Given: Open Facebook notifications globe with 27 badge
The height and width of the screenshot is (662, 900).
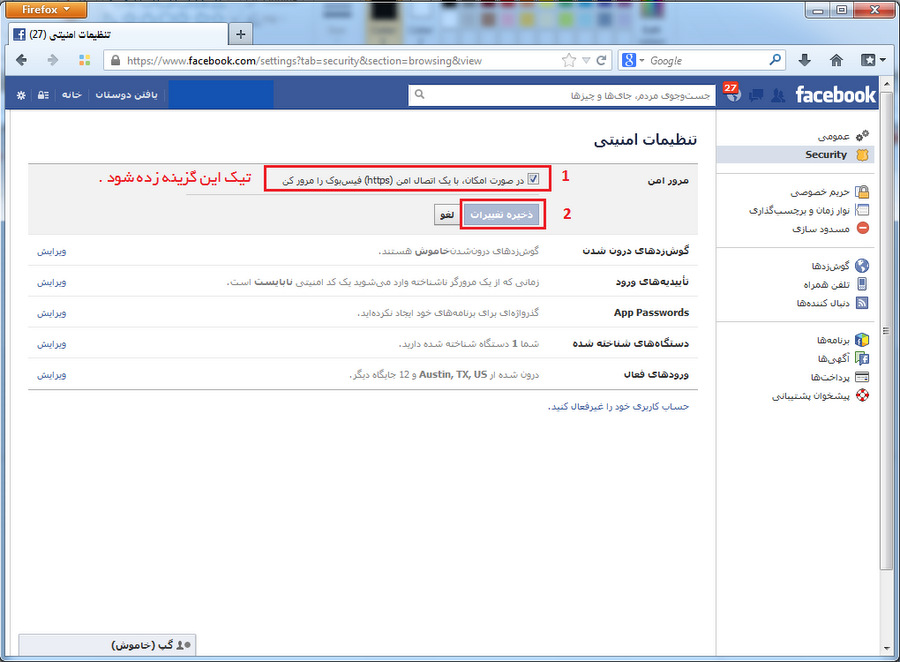Looking at the screenshot, I should pos(732,94).
